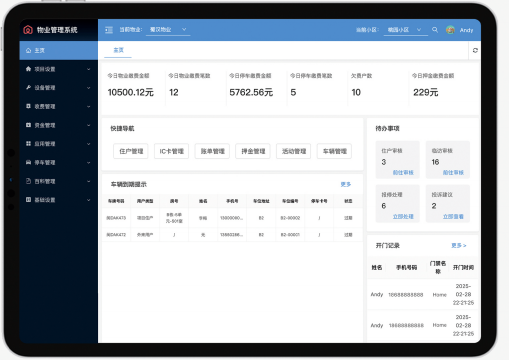Click the 10500.12元 amount
This screenshot has height=360, width=509.
pyautogui.click(x=131, y=92)
